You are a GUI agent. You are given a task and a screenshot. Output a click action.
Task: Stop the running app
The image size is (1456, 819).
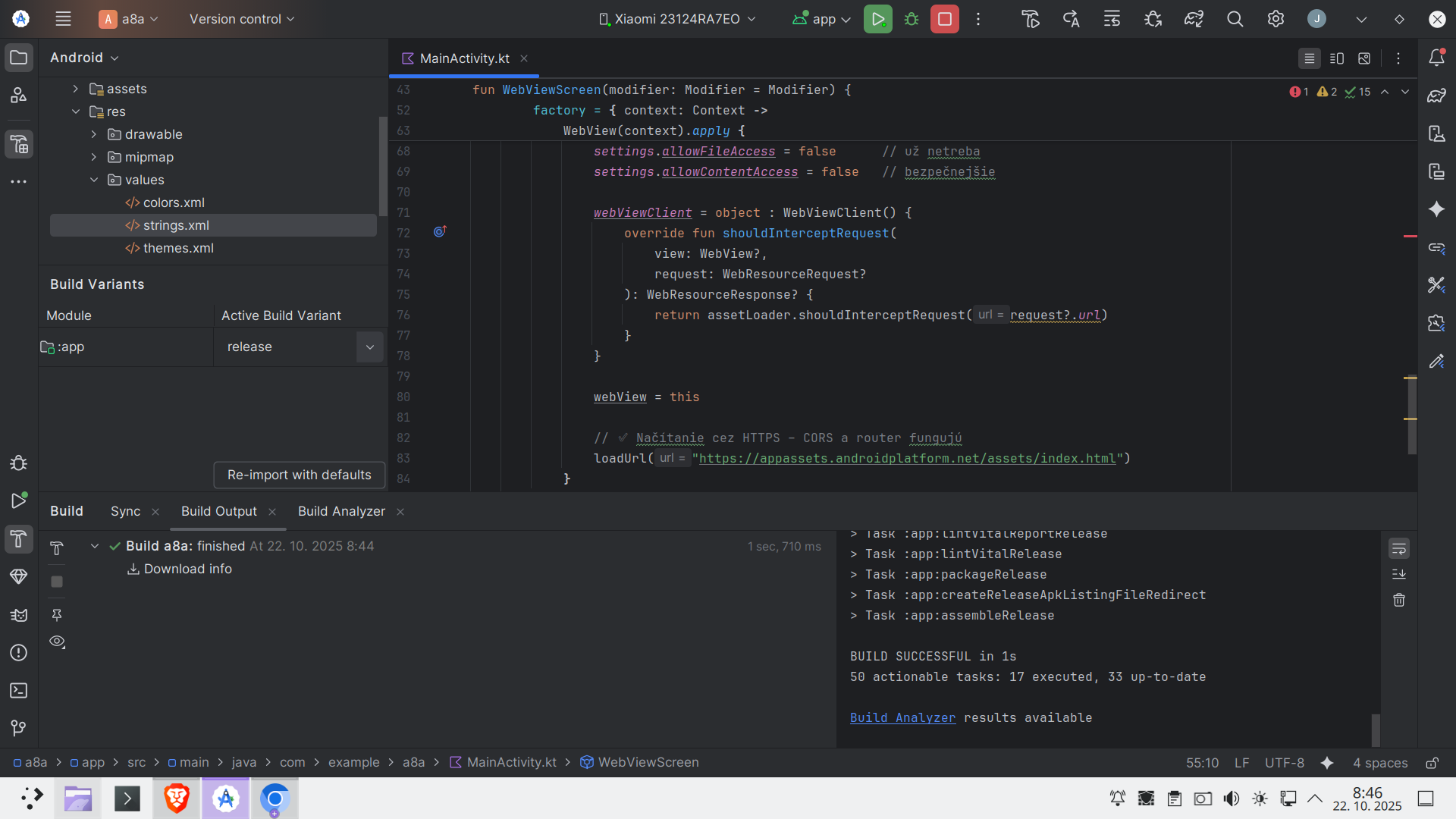(x=944, y=19)
